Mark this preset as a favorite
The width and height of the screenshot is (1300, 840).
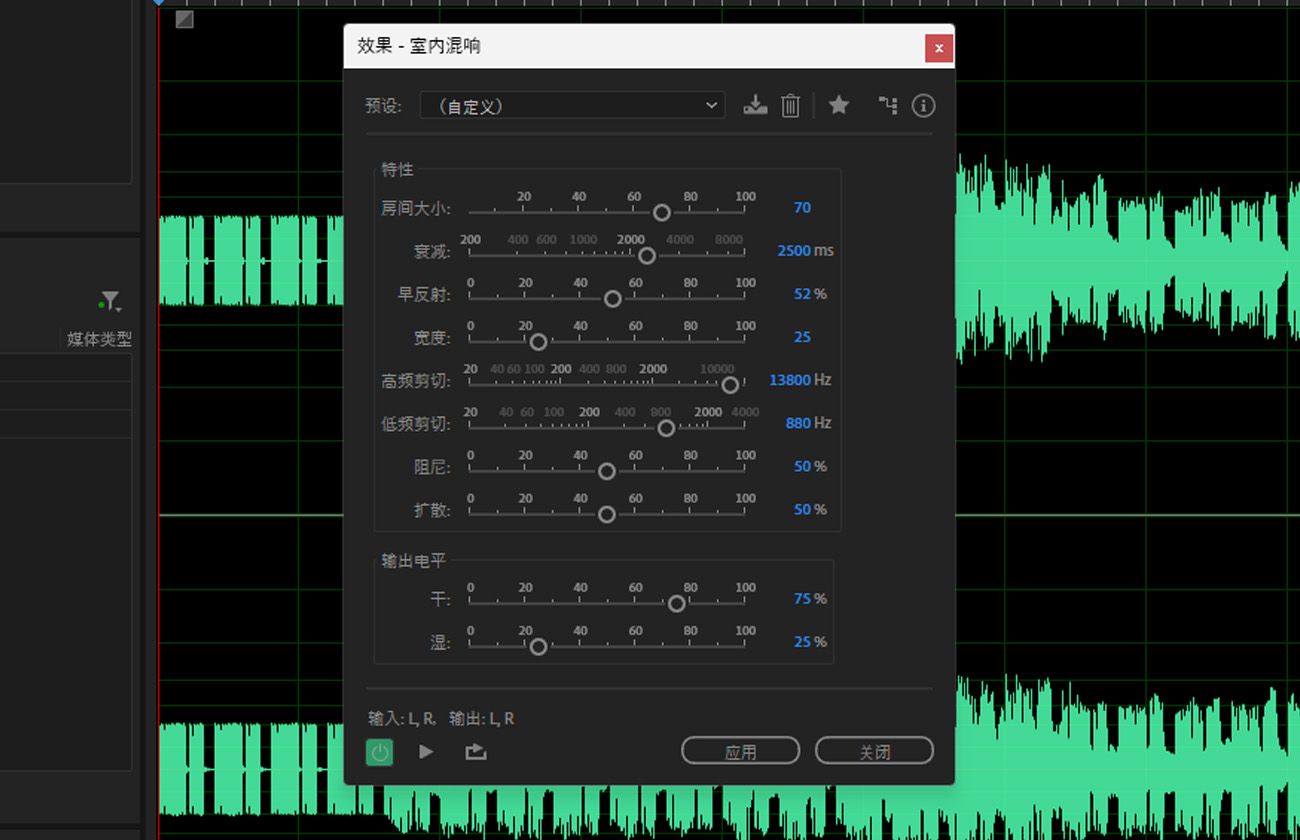[839, 105]
